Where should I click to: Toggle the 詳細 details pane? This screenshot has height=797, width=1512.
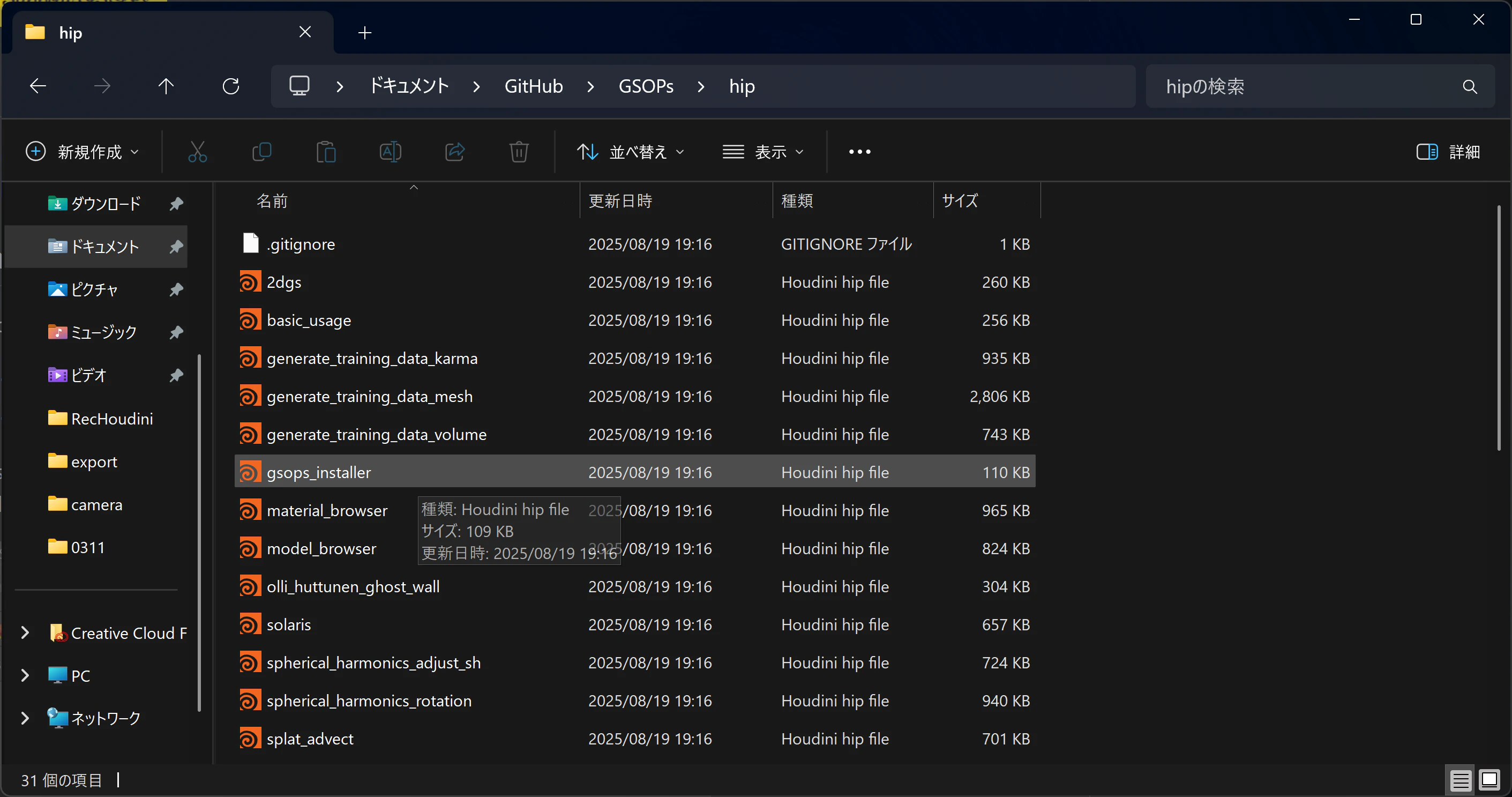pyautogui.click(x=1448, y=152)
